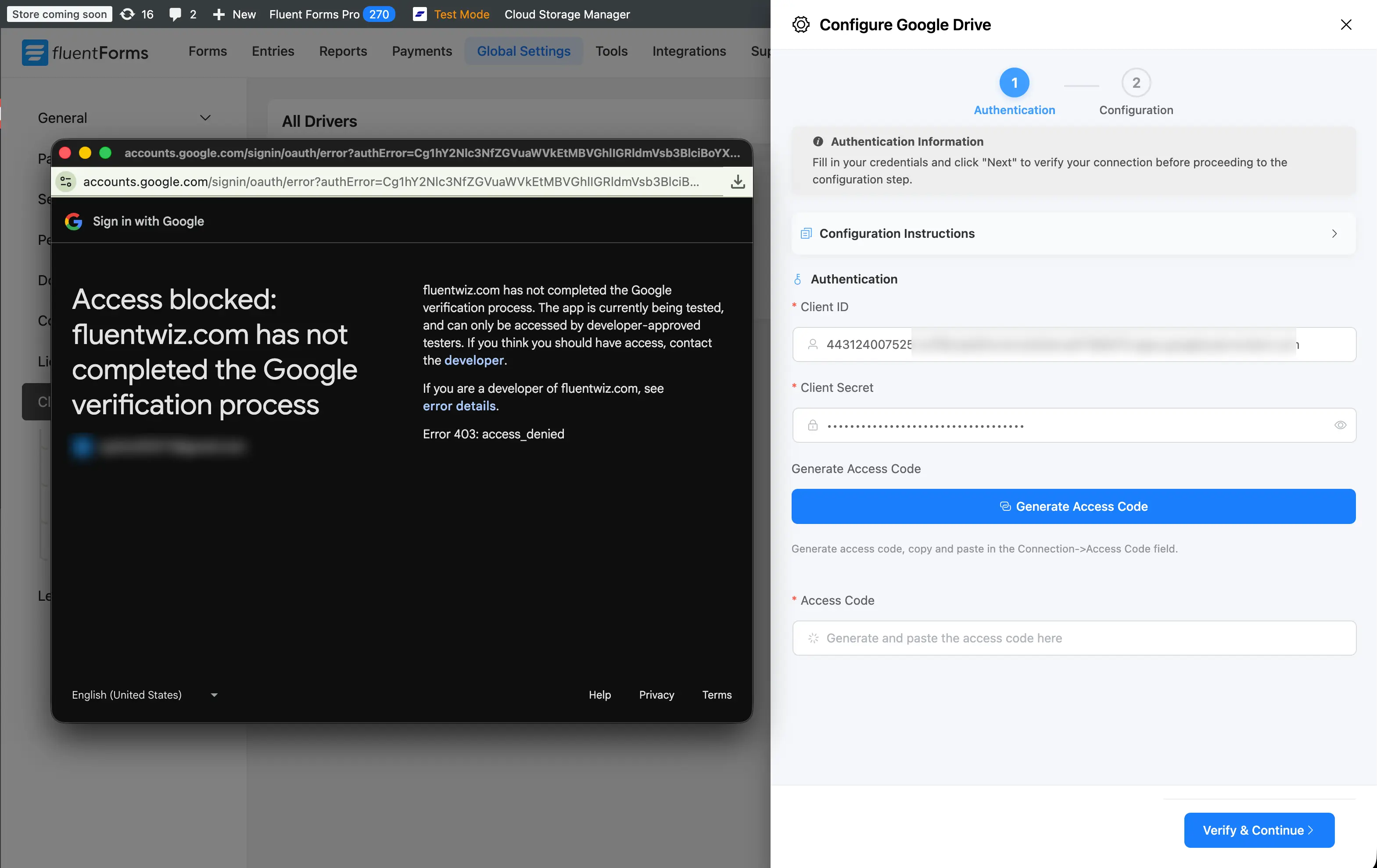Open WordPress updates via the refresh icon
Screen dimensions: 1377x868
(x=128, y=14)
